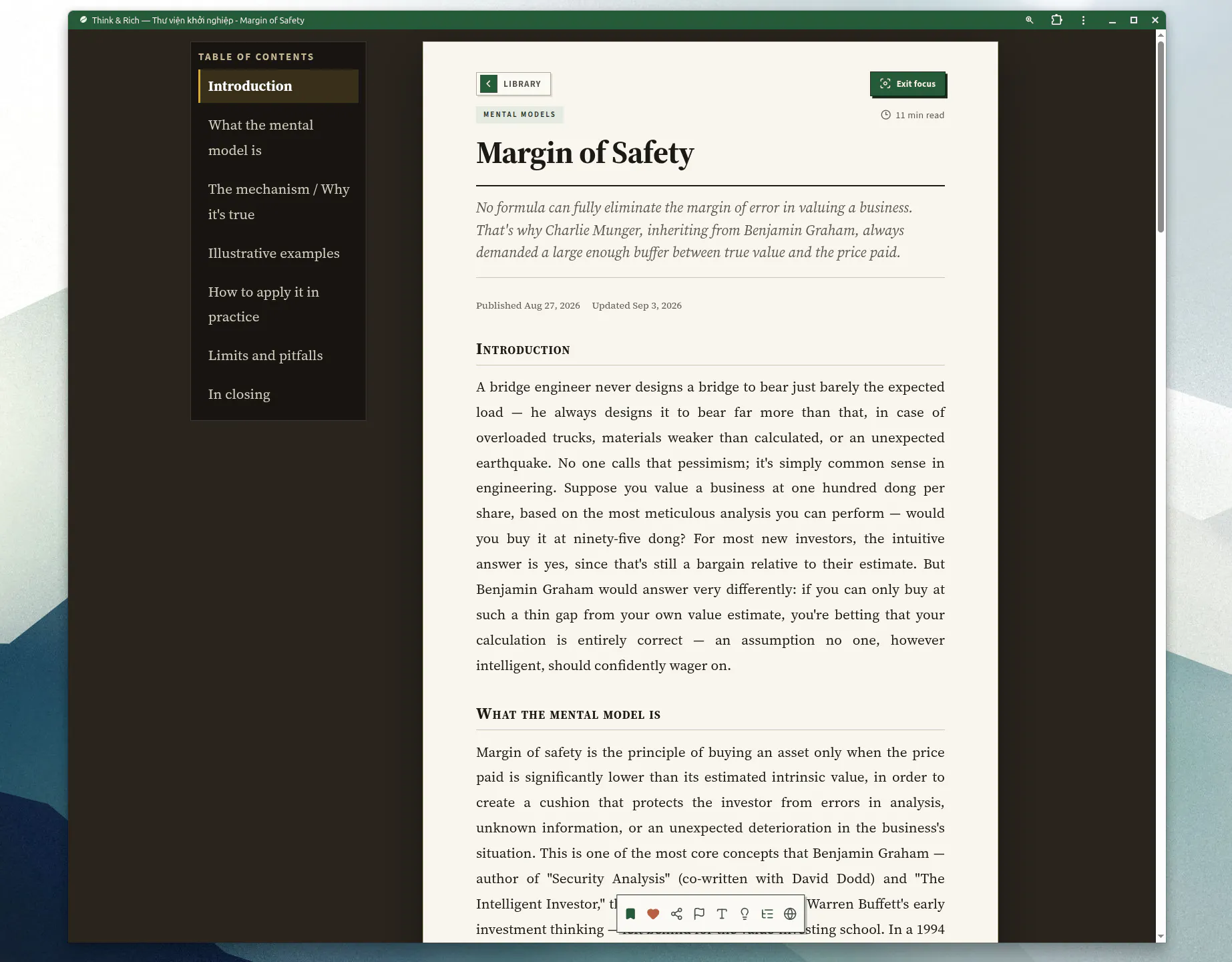The height and width of the screenshot is (962, 1232).
Task: Jump to In closing section
Action: click(x=278, y=394)
